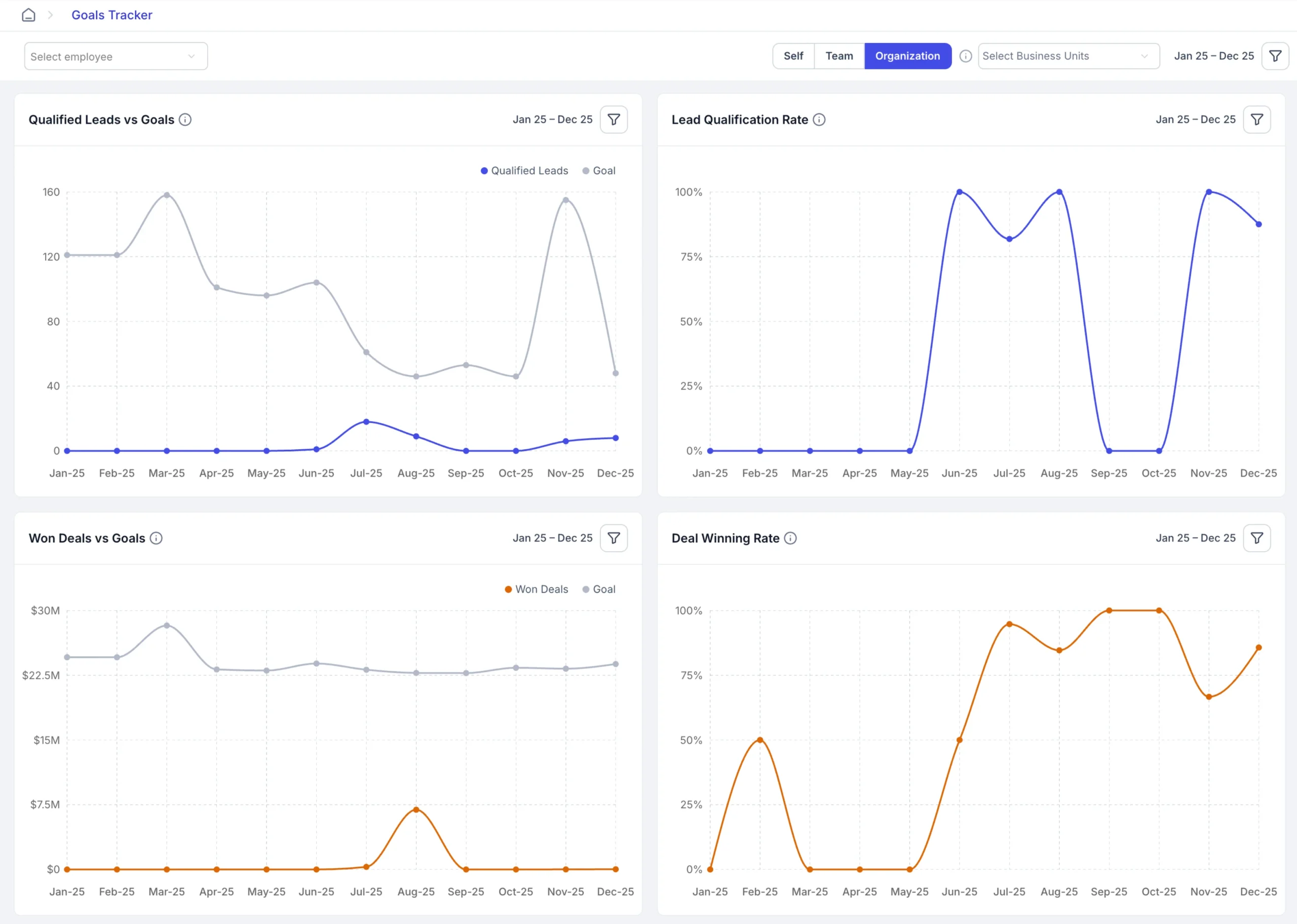Click Deal Winning Rate date range text
Screen dimensions: 1297x924
[1195, 538]
